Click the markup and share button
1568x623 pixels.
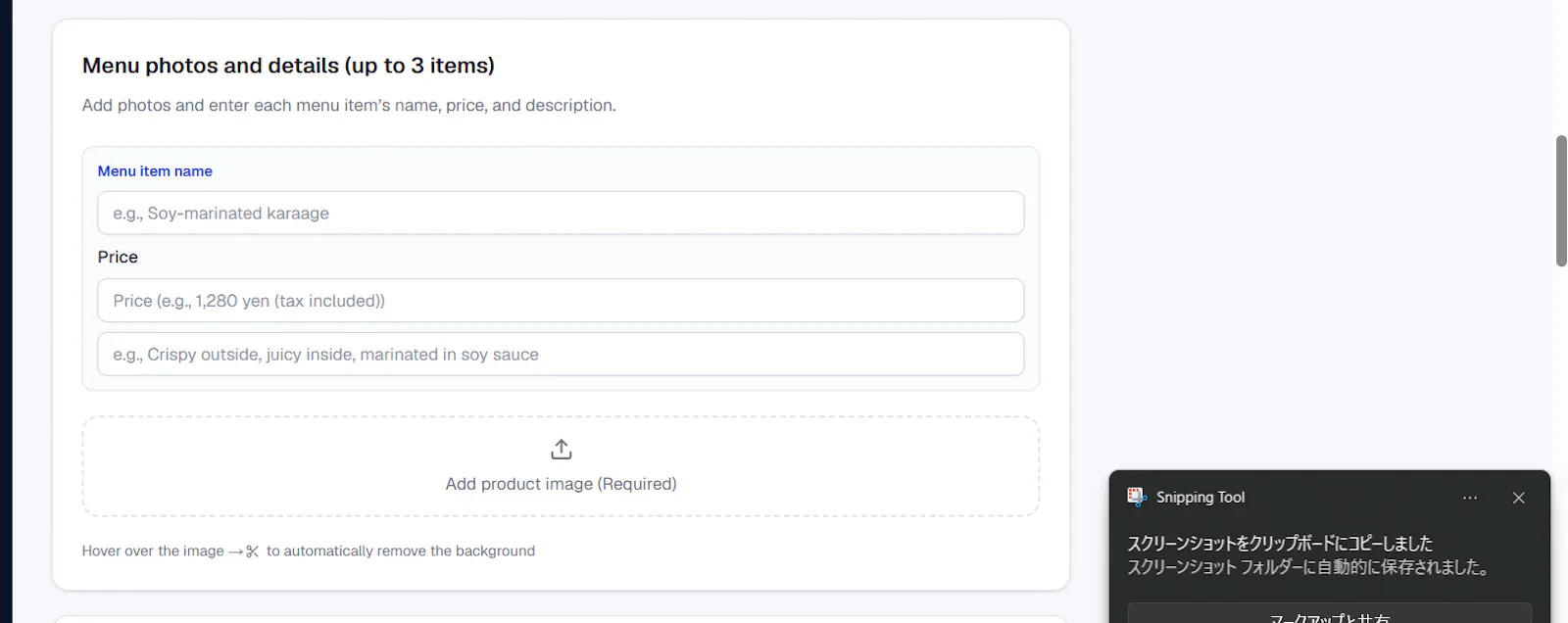coord(1330,615)
